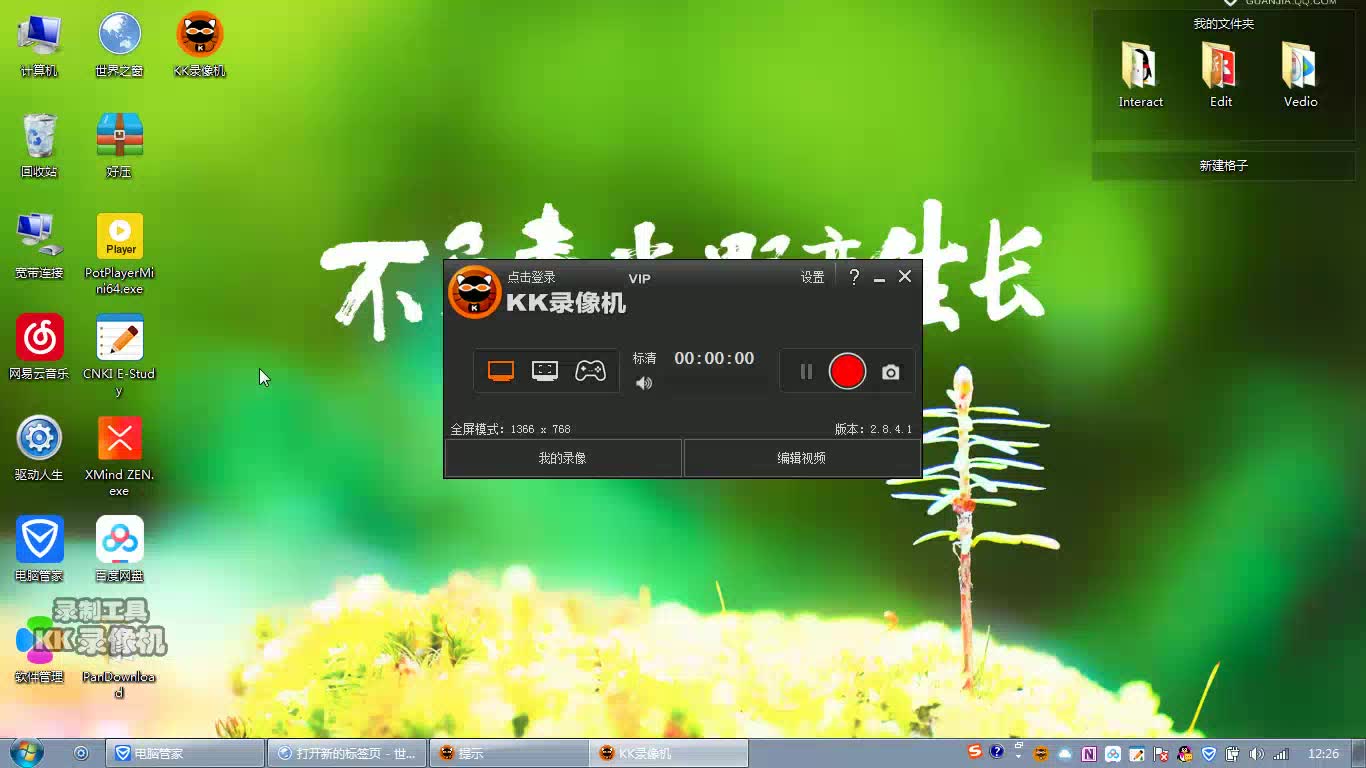Image resolution: width=1366 pixels, height=768 pixels.
Task: Select 计算机 desktop icon
Action: (39, 46)
